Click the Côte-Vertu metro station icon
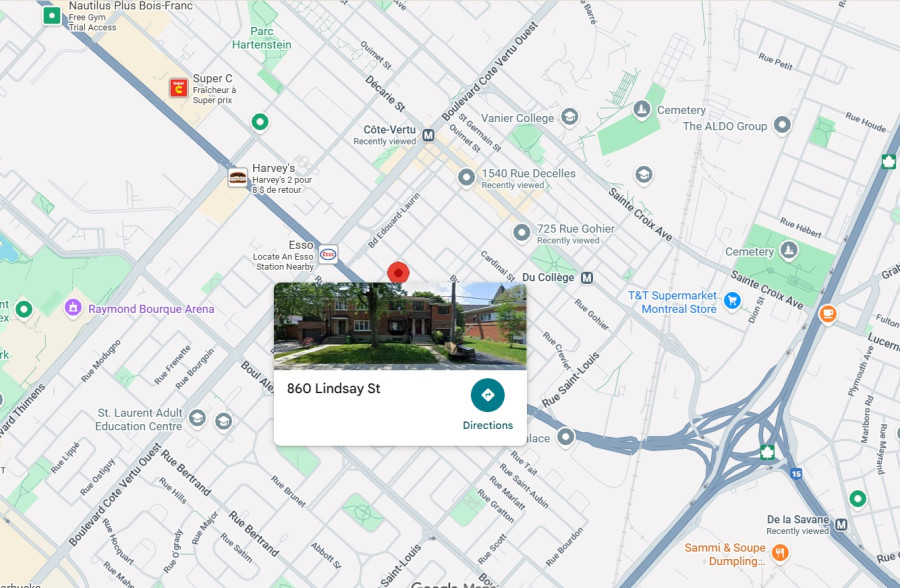 428,136
